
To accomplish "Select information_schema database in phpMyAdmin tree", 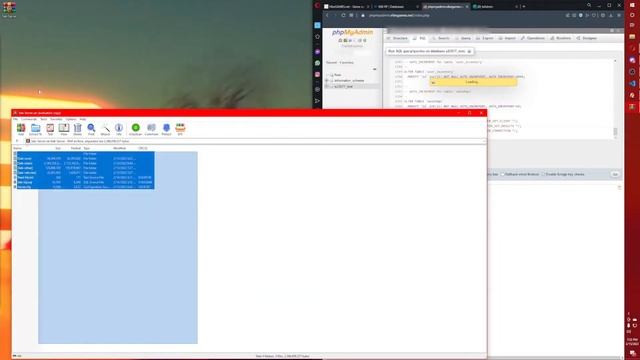I will pyautogui.click(x=349, y=81).
